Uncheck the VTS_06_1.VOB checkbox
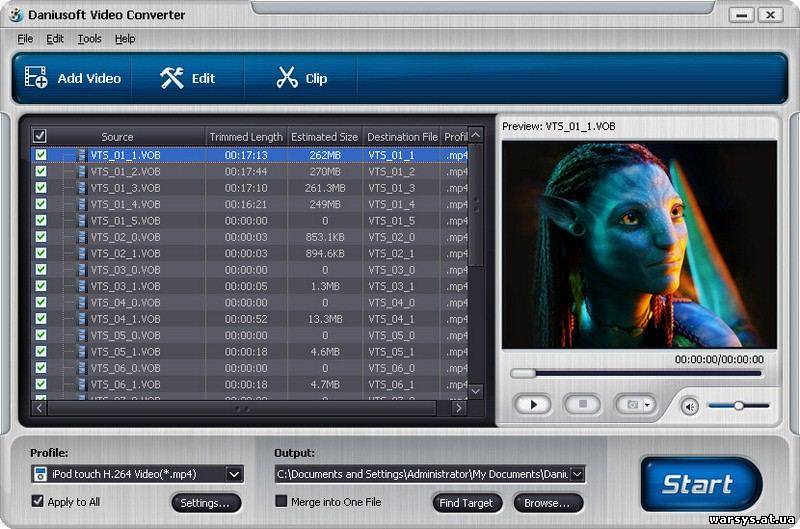Viewport: 800px width, 529px height. pyautogui.click(x=41, y=384)
